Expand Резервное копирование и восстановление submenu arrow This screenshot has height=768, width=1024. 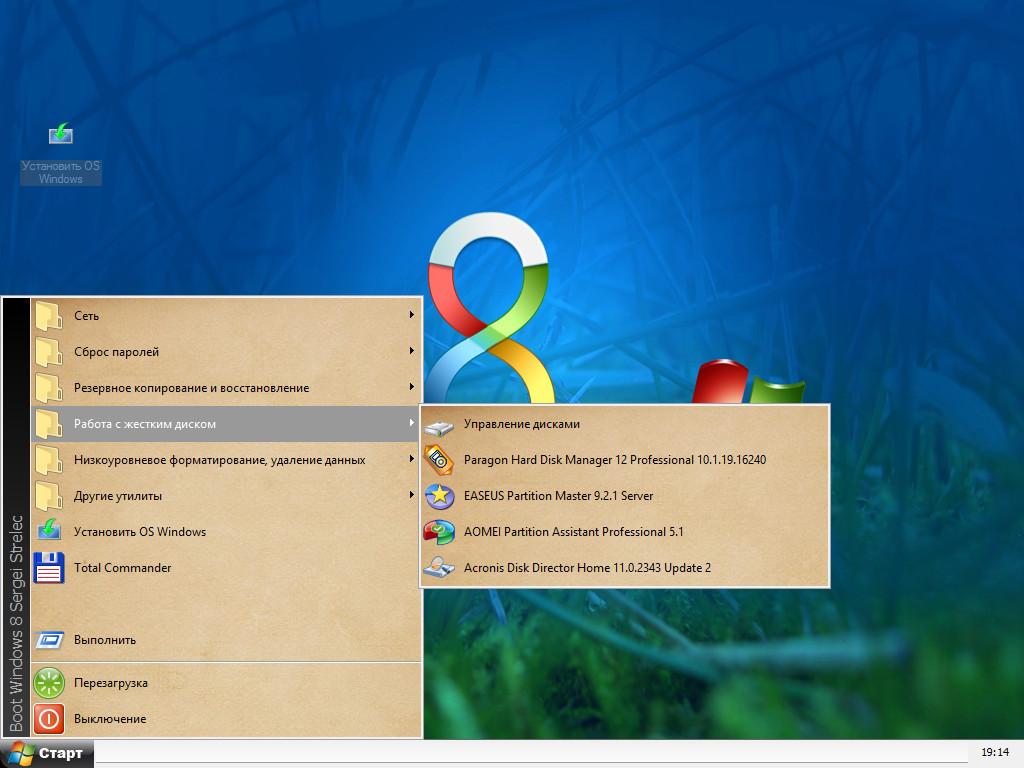point(411,388)
